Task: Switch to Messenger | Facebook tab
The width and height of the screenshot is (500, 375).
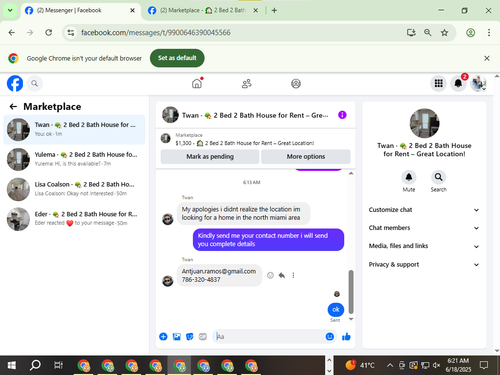Action: (x=80, y=10)
